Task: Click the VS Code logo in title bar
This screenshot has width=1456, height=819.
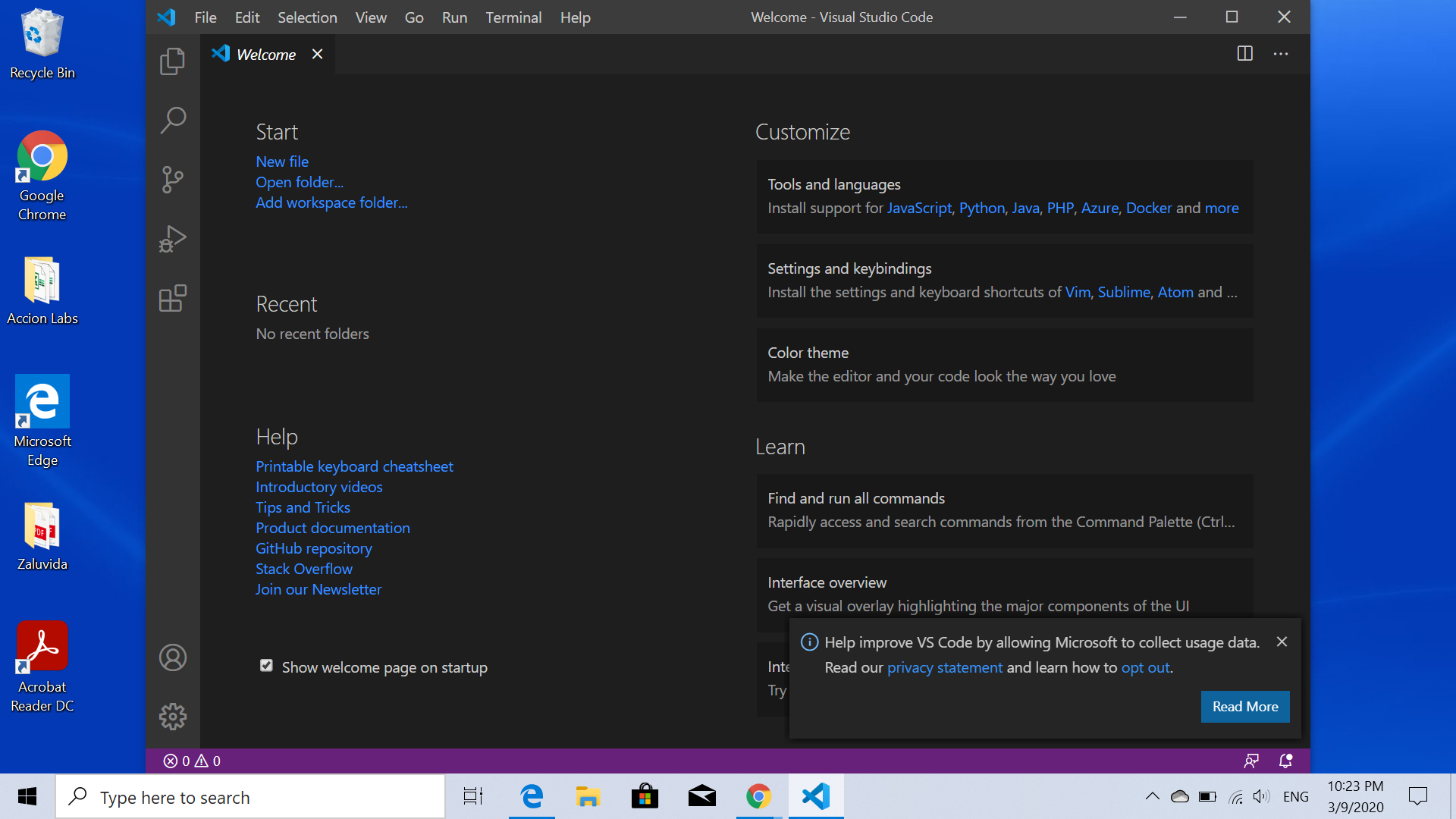Action: [166, 17]
